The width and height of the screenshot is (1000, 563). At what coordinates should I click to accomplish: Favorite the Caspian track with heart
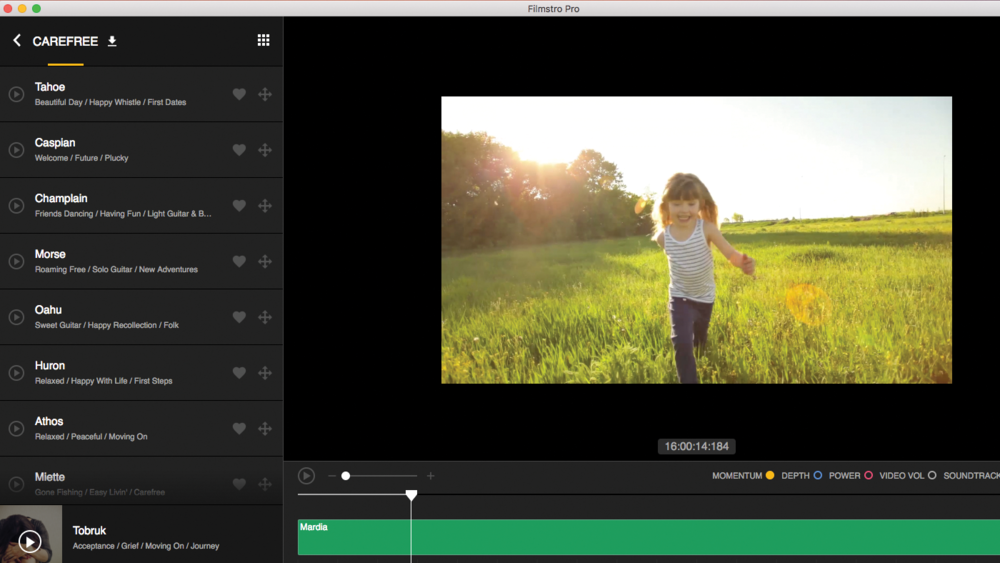click(x=239, y=150)
